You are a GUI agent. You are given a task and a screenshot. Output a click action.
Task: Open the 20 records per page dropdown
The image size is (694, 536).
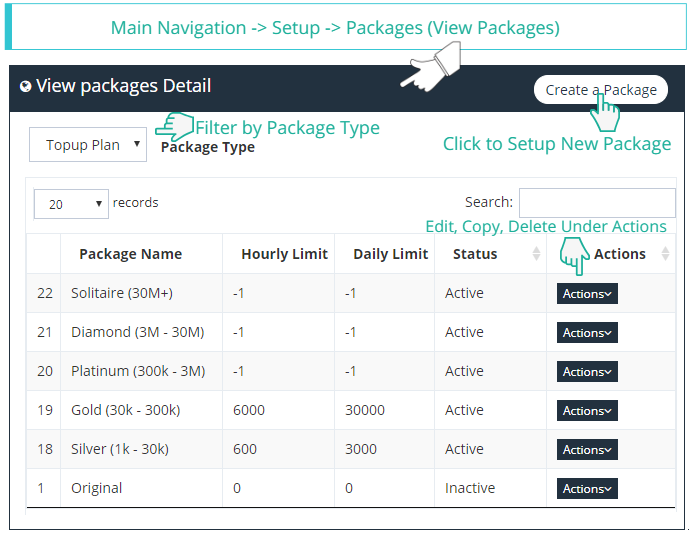71,204
